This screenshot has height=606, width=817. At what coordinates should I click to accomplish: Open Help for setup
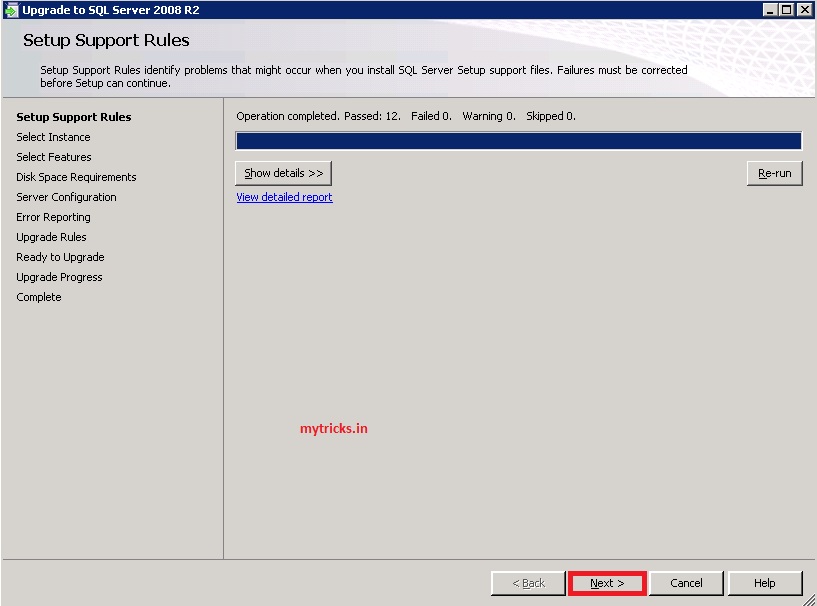point(765,583)
